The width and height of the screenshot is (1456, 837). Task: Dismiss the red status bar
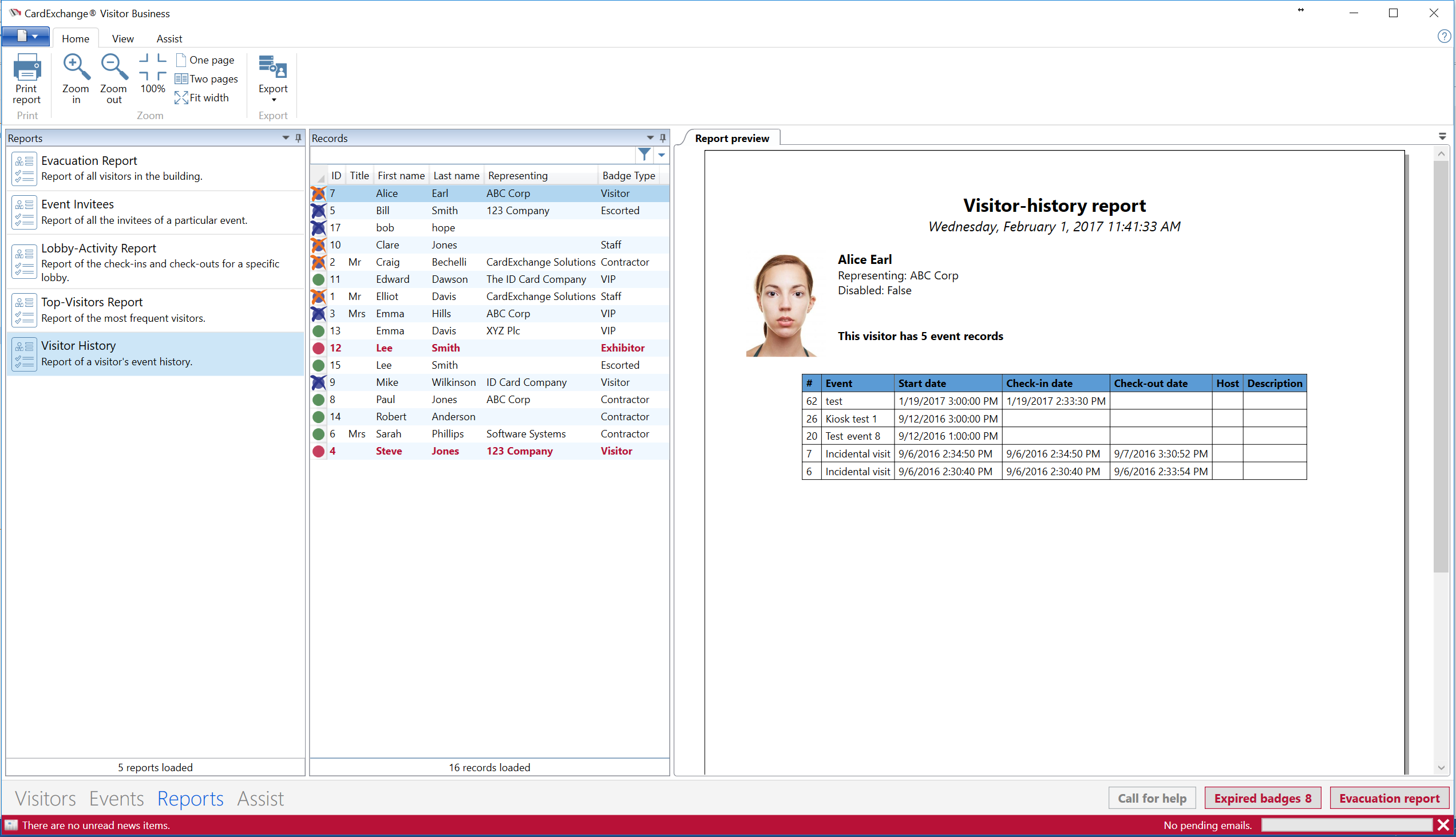(x=1443, y=825)
